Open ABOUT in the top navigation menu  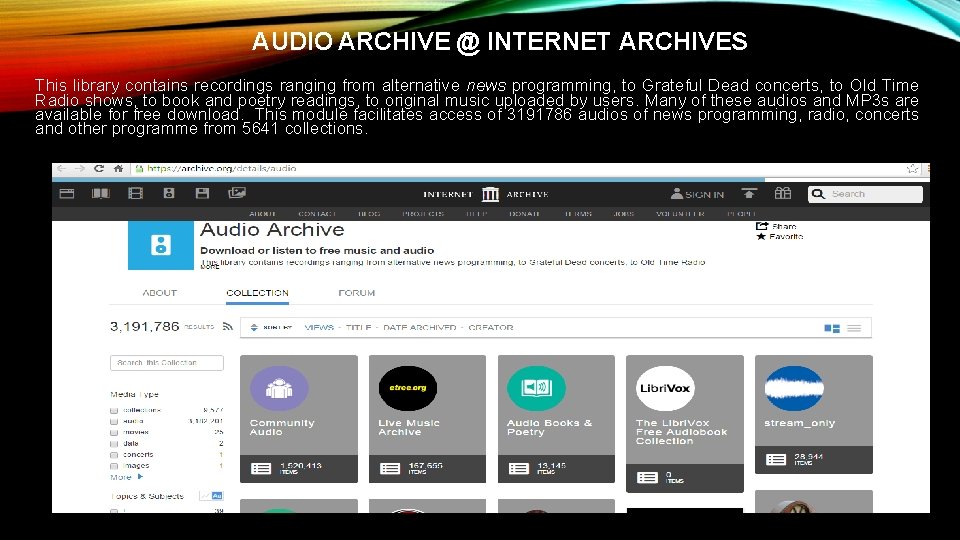(x=263, y=214)
